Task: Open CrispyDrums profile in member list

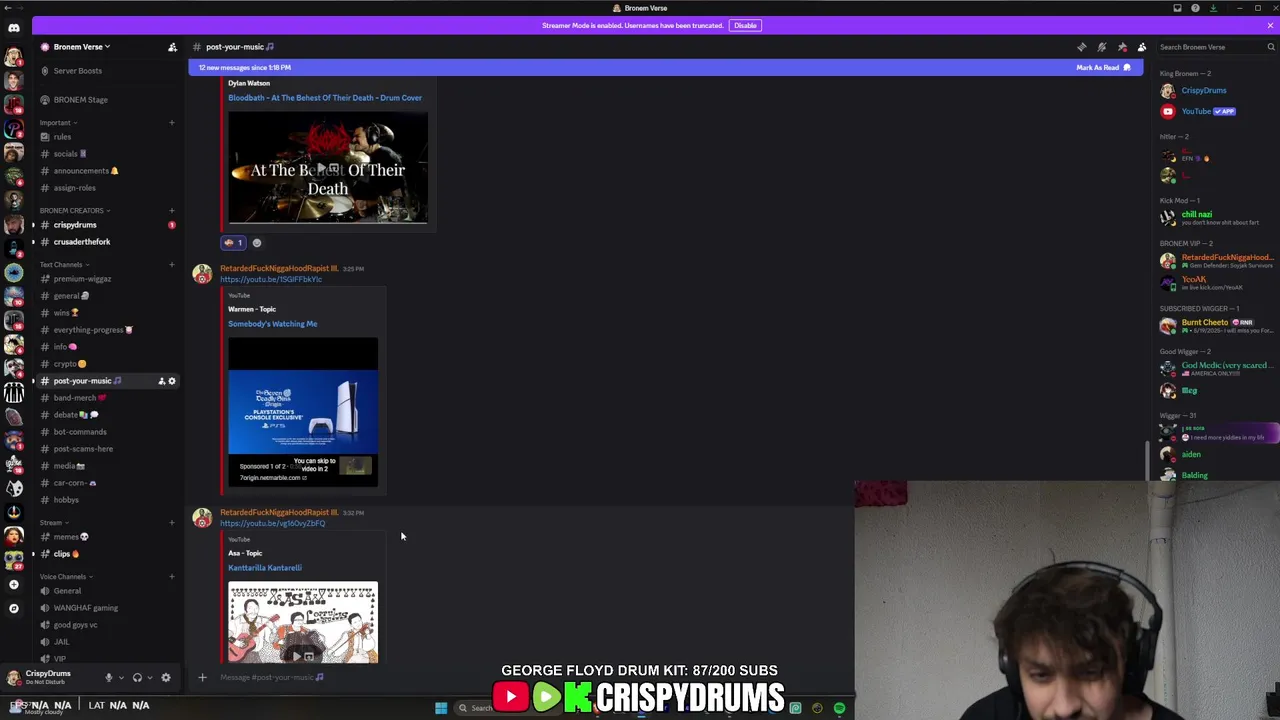Action: (1203, 91)
